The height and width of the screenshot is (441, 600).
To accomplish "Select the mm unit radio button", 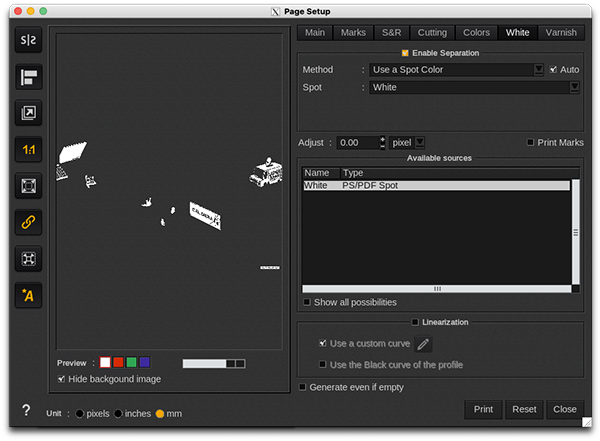I will pyautogui.click(x=160, y=413).
